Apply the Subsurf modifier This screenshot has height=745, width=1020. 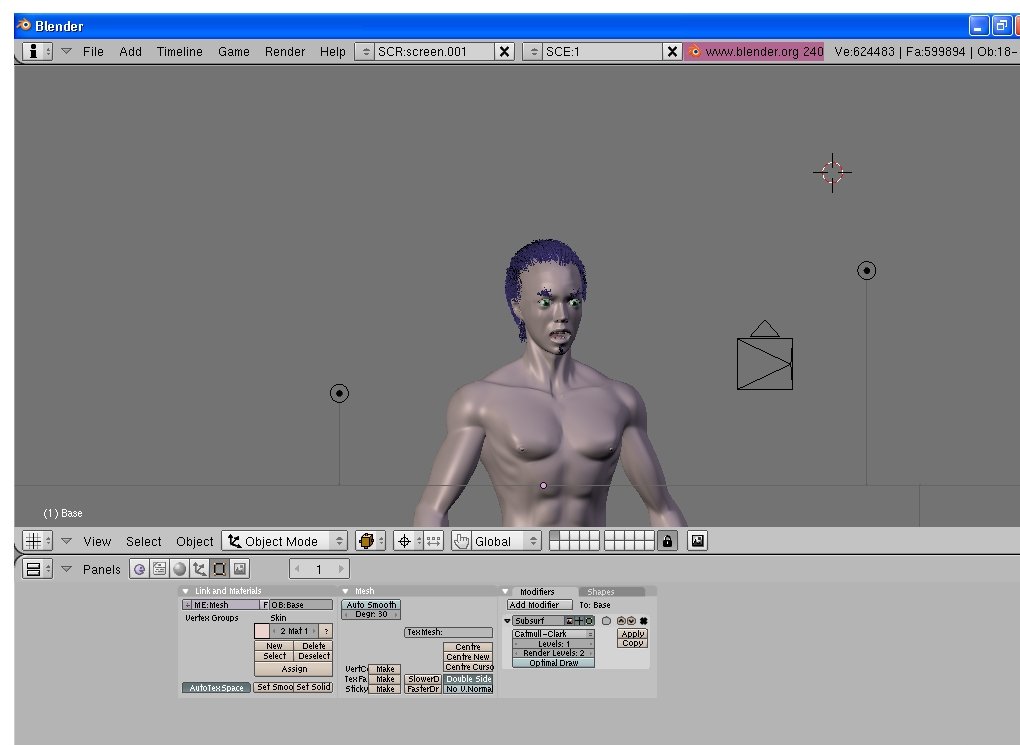(x=632, y=634)
